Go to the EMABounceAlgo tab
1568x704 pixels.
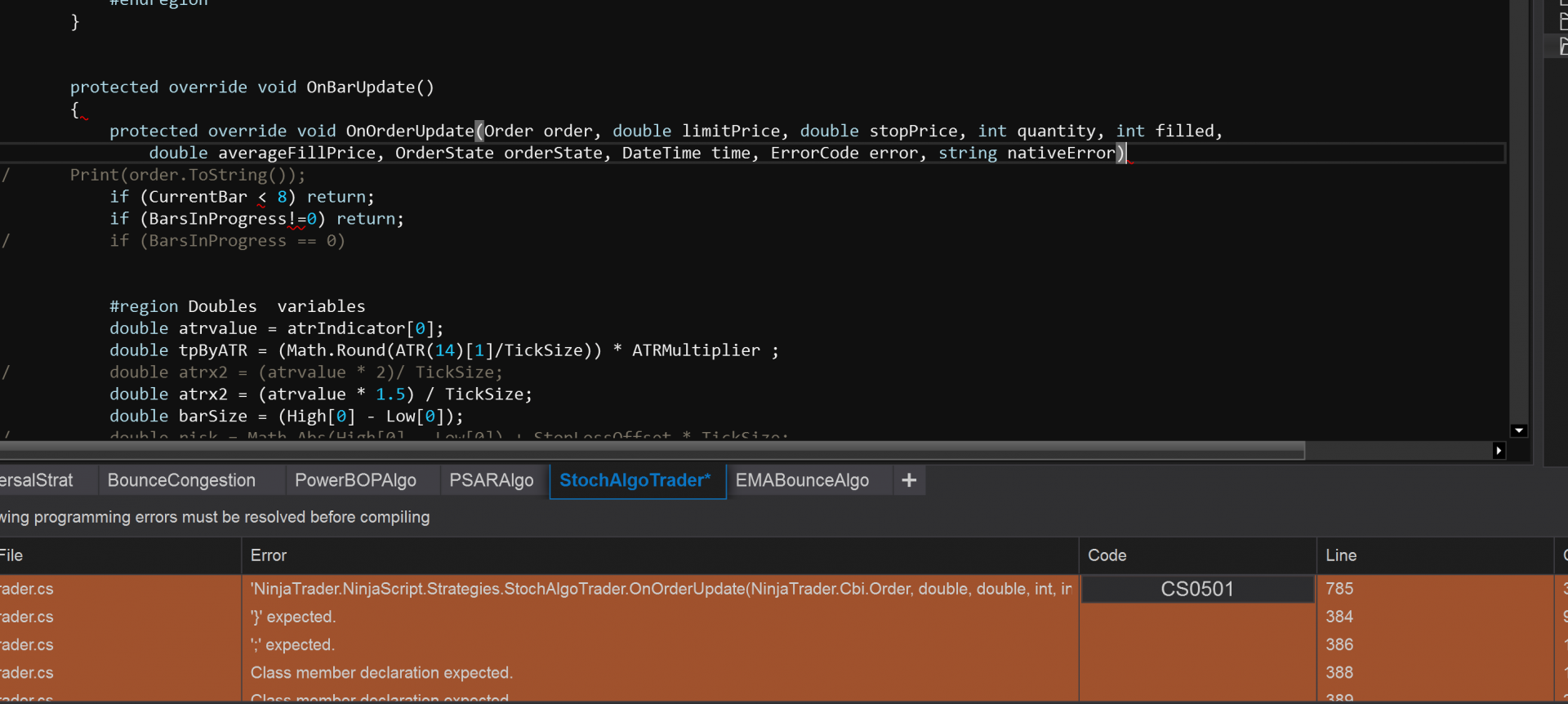[802, 480]
